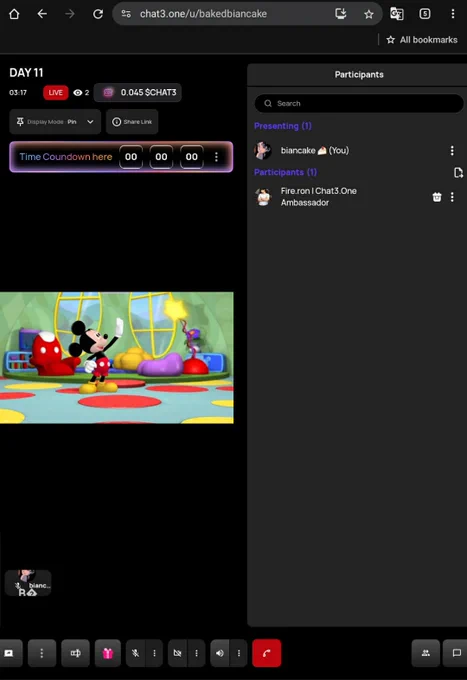Screen dimensions: 467x680
Task: Click the DAY 11 stream title
Action: coord(26,73)
